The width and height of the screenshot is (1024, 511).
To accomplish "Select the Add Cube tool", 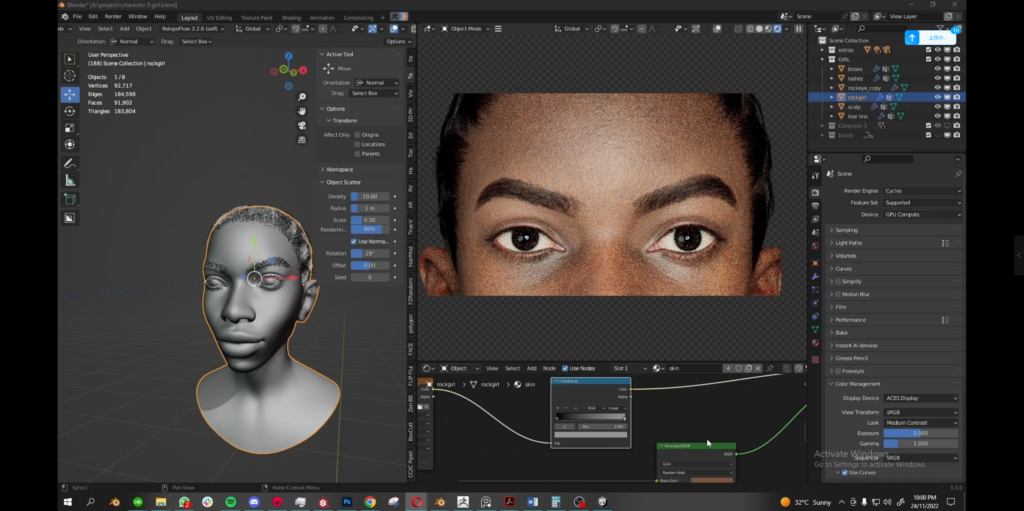I will (x=69, y=199).
